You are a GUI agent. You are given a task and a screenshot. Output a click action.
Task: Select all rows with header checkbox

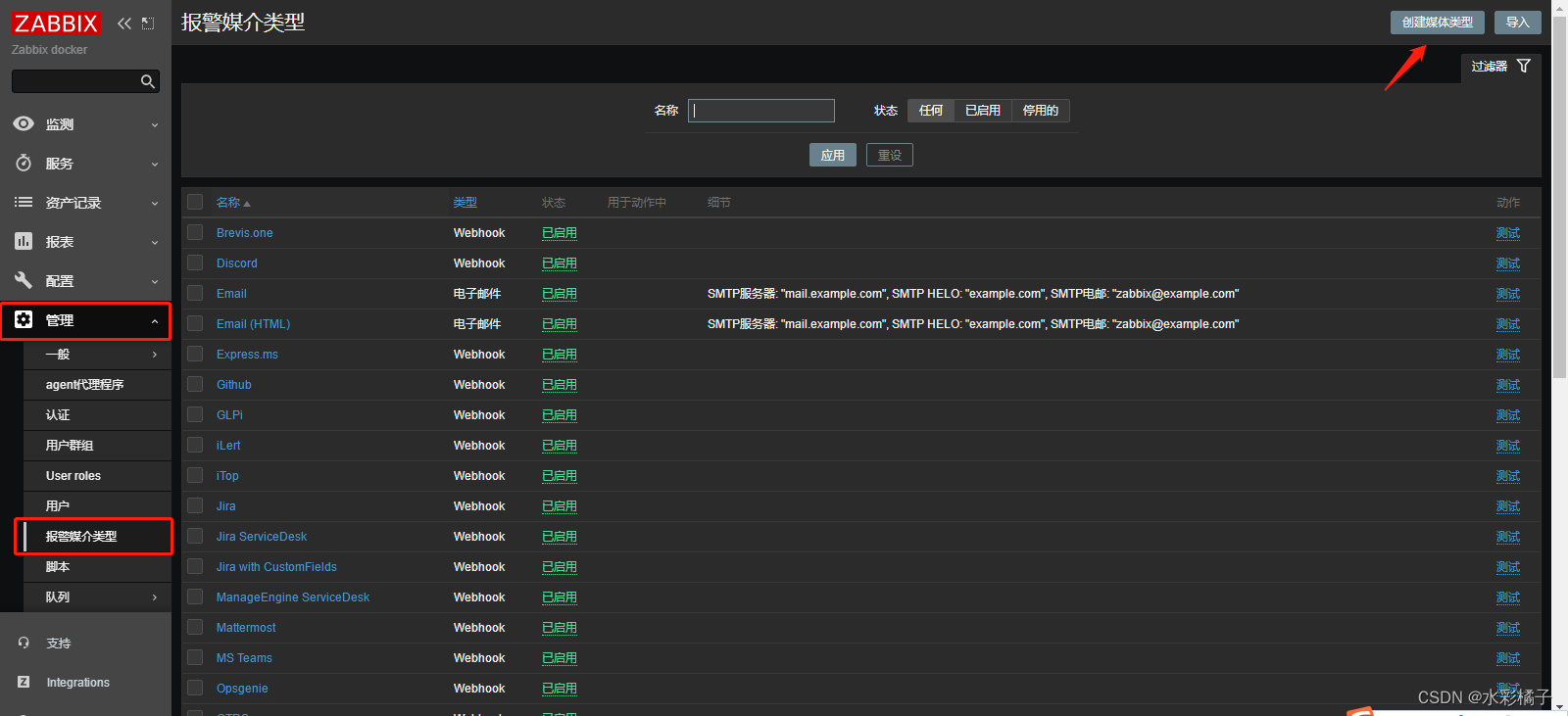pos(195,203)
